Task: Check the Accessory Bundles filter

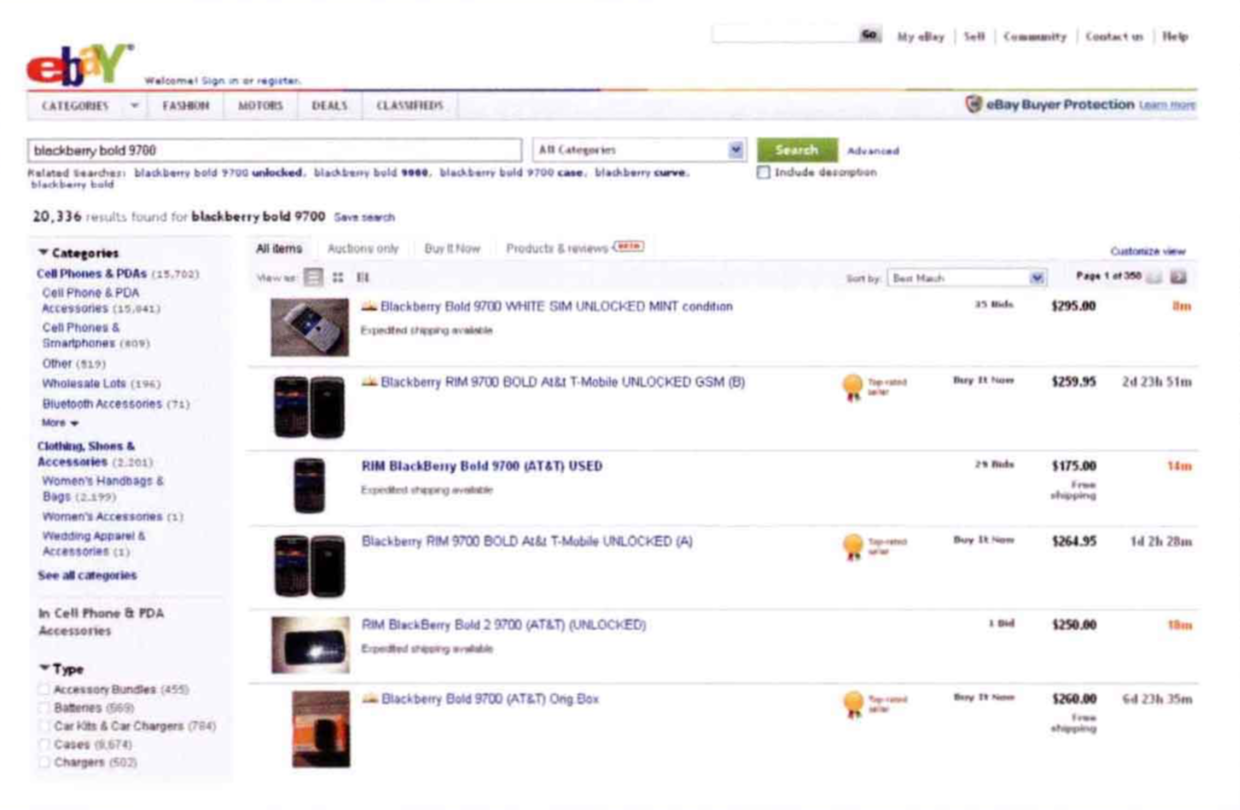Action: pyautogui.click(x=43, y=690)
